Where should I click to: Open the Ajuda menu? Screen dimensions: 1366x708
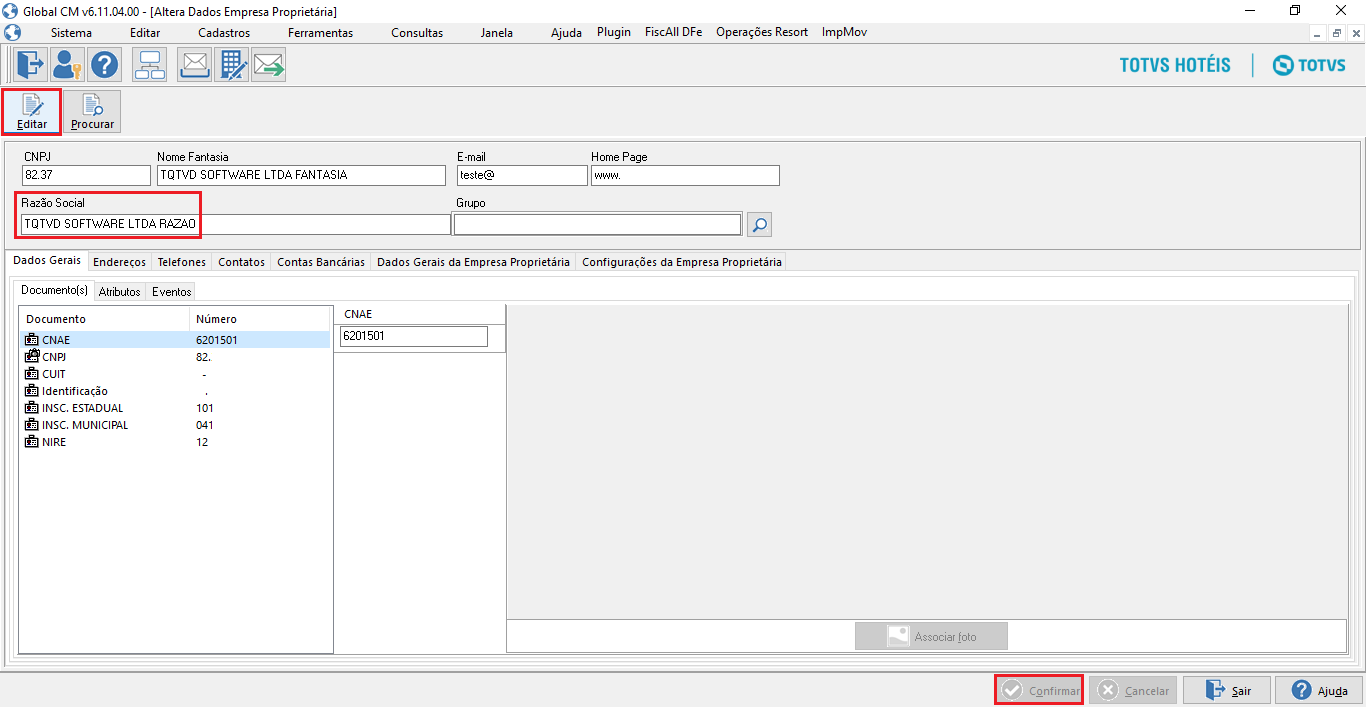point(566,33)
